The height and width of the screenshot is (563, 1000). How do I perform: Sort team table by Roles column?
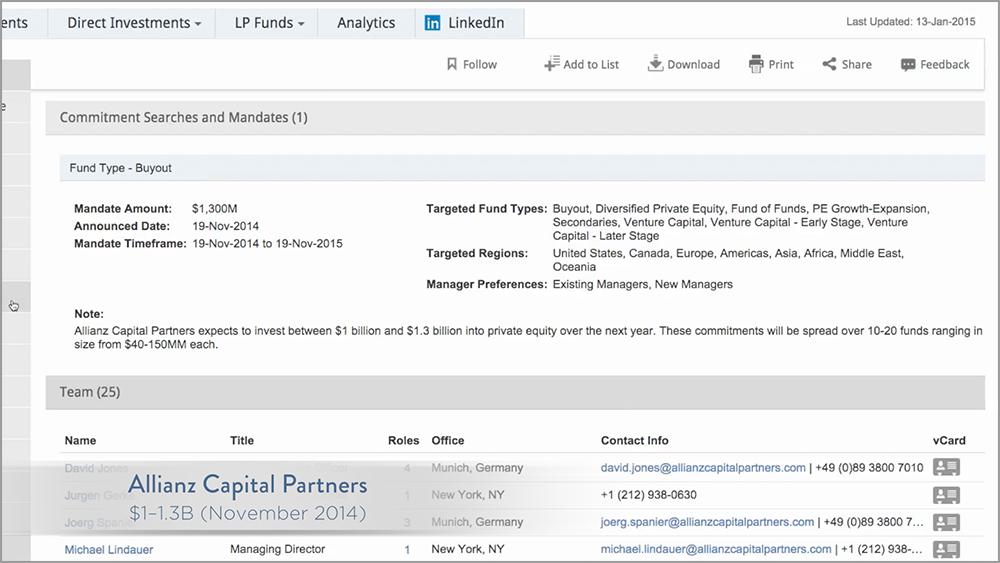(404, 441)
